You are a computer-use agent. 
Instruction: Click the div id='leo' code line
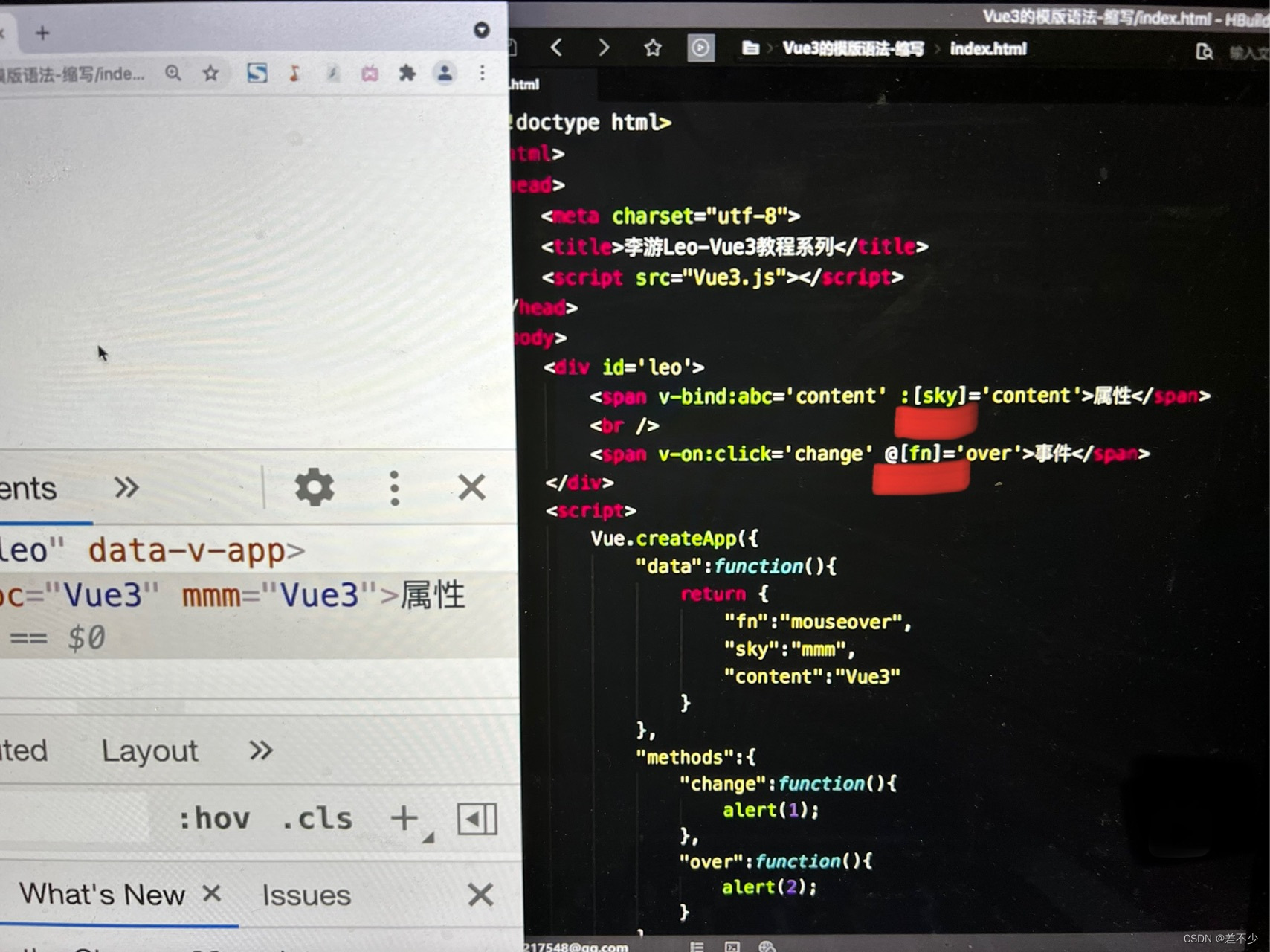624,367
